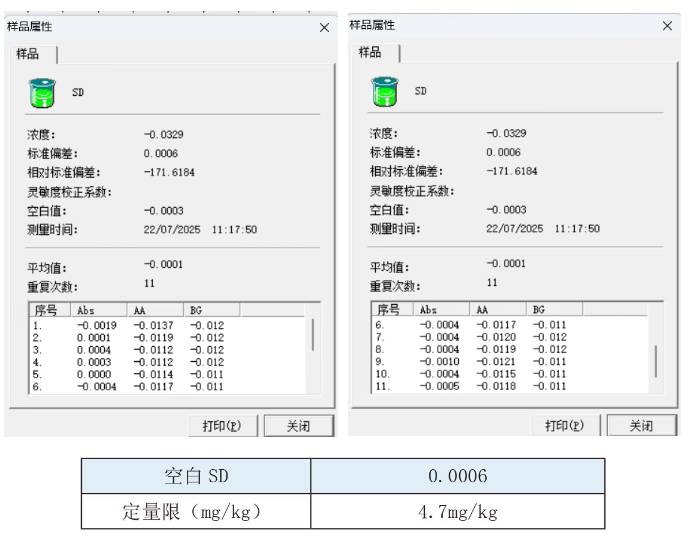692x537 pixels.
Task: Click the right dialog list scrollbar thumb
Action: [656, 361]
